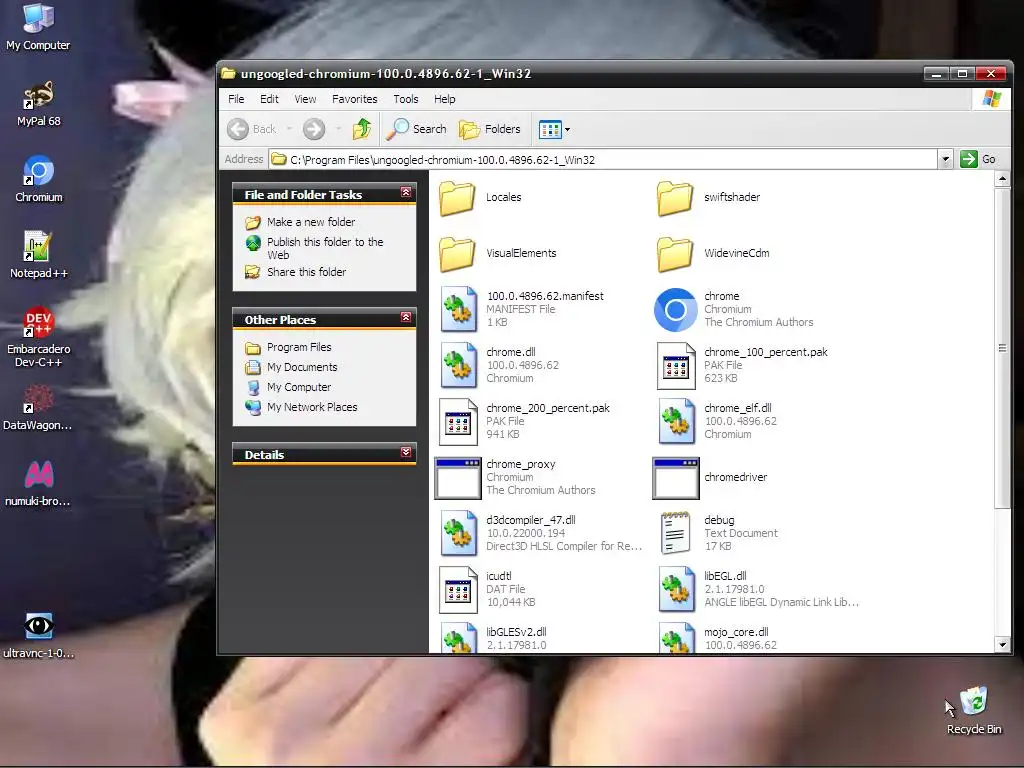Select the ultravnc desktop icon

point(39,635)
